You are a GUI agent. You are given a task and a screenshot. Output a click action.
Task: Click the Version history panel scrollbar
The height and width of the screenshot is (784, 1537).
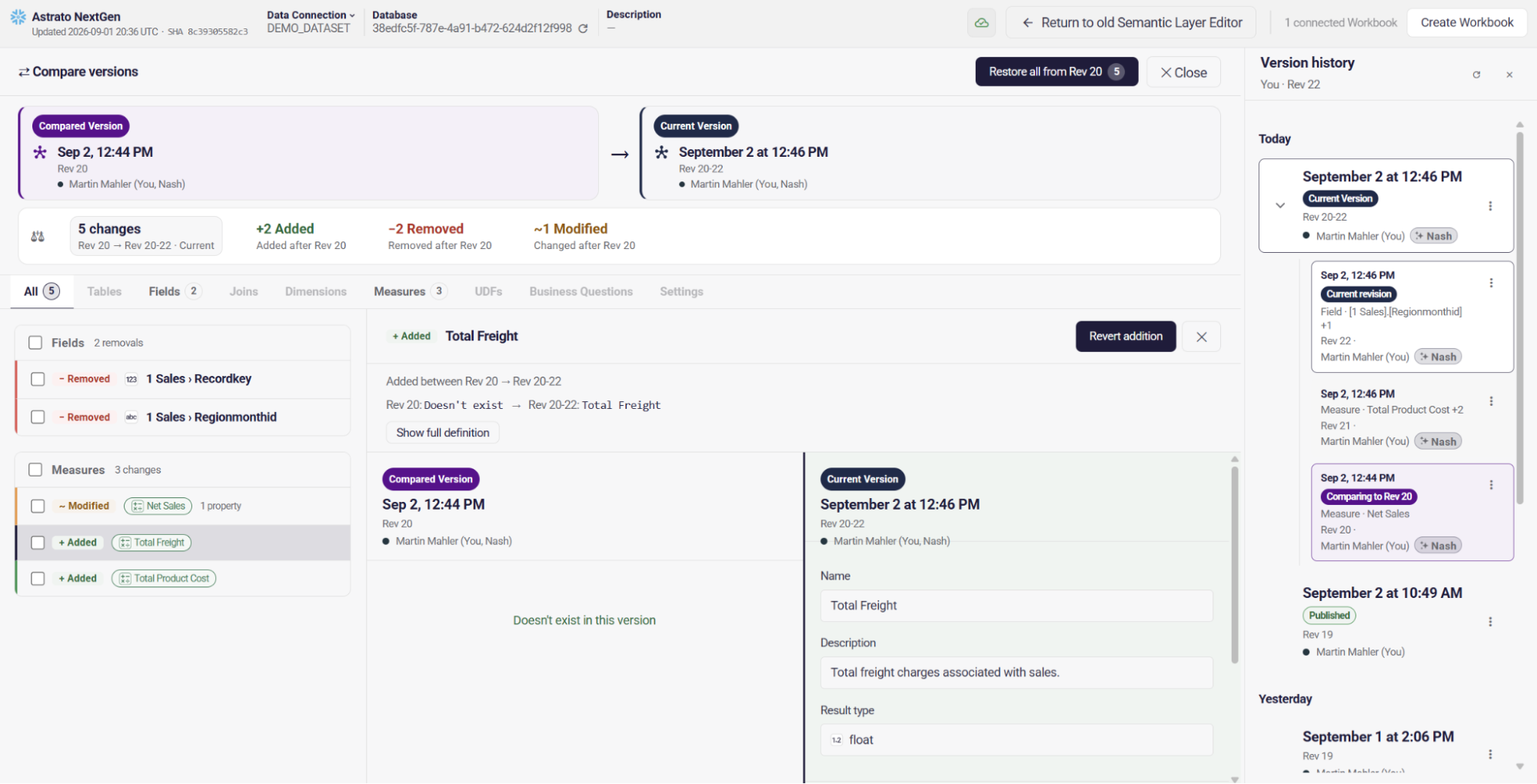point(1519,318)
